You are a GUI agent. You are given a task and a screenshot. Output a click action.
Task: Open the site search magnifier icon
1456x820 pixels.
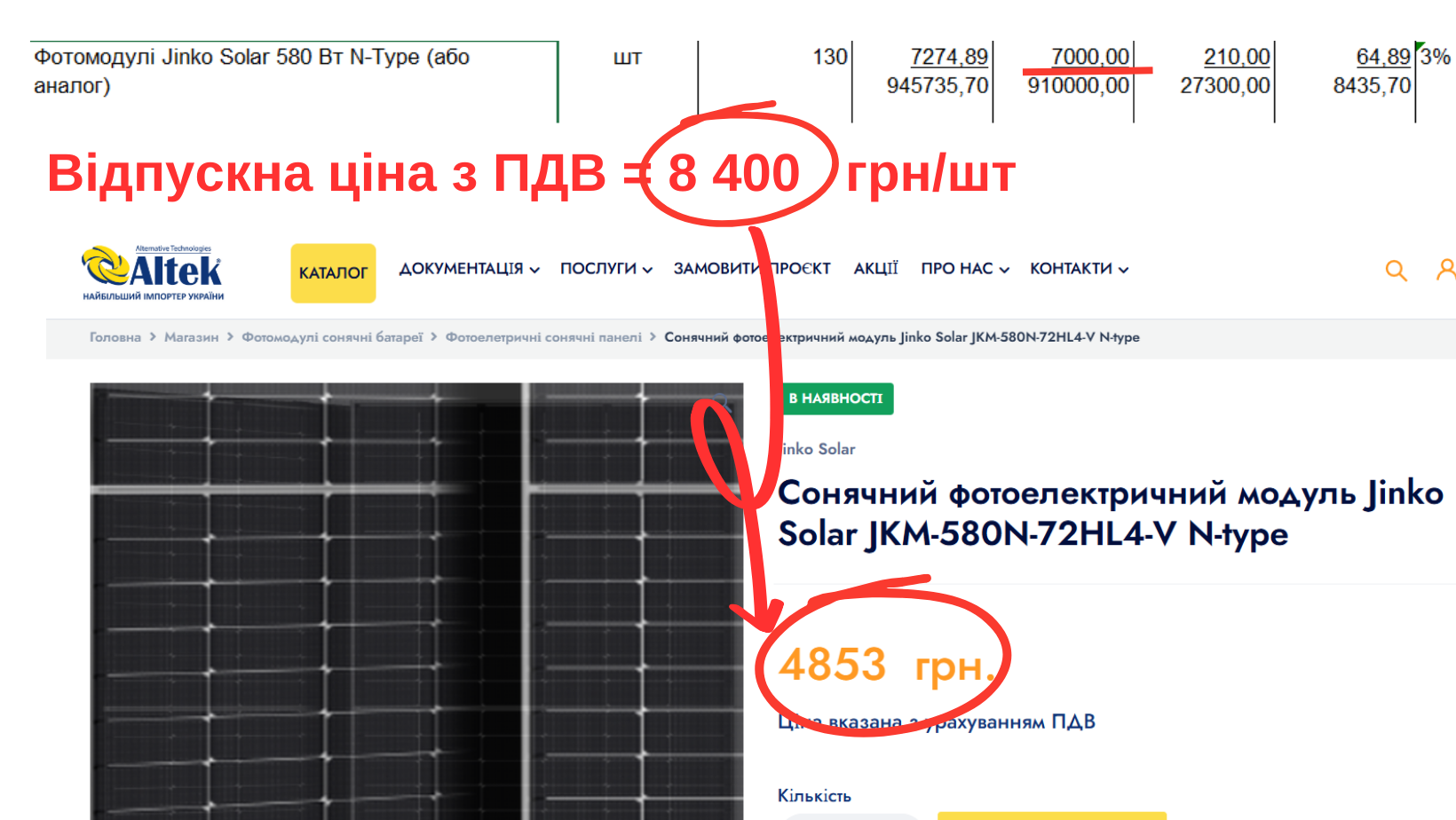click(1396, 271)
